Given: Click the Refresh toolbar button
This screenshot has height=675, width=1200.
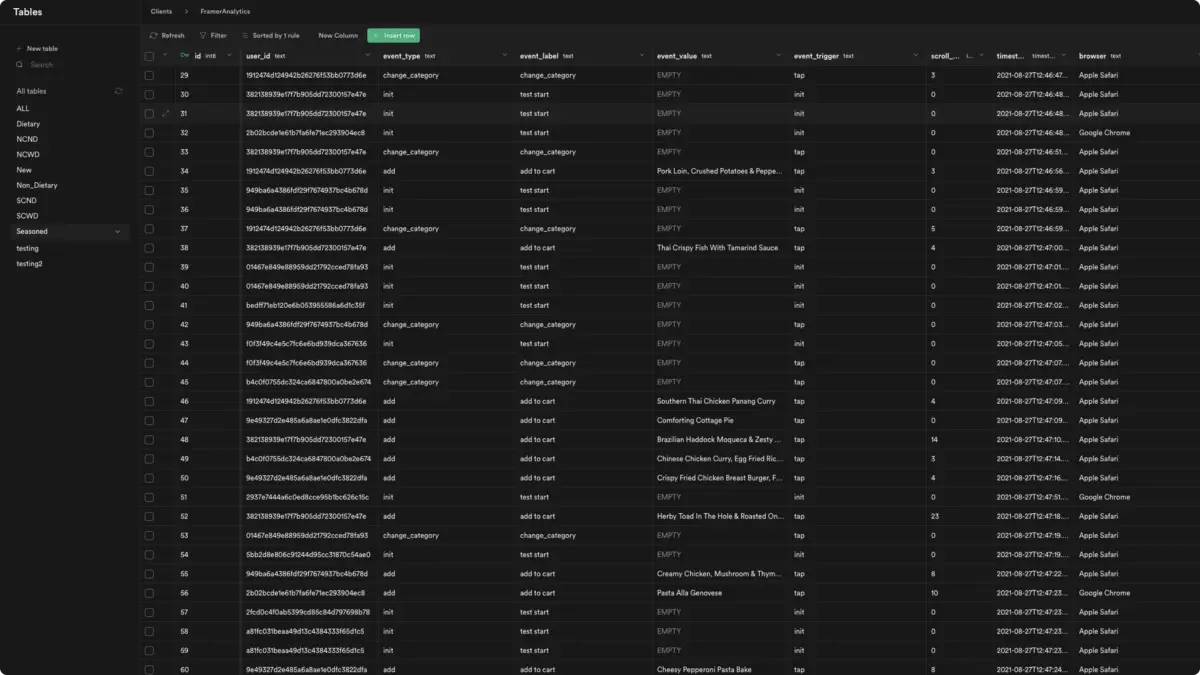Looking at the screenshot, I should tap(167, 35).
